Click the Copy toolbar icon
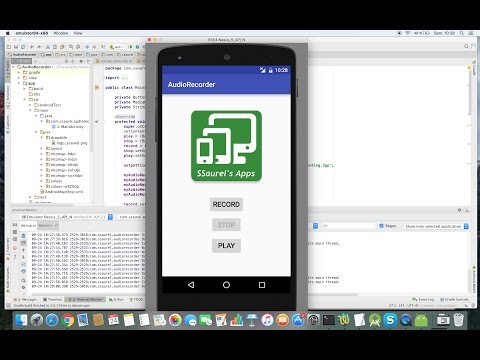 [x=55, y=47]
